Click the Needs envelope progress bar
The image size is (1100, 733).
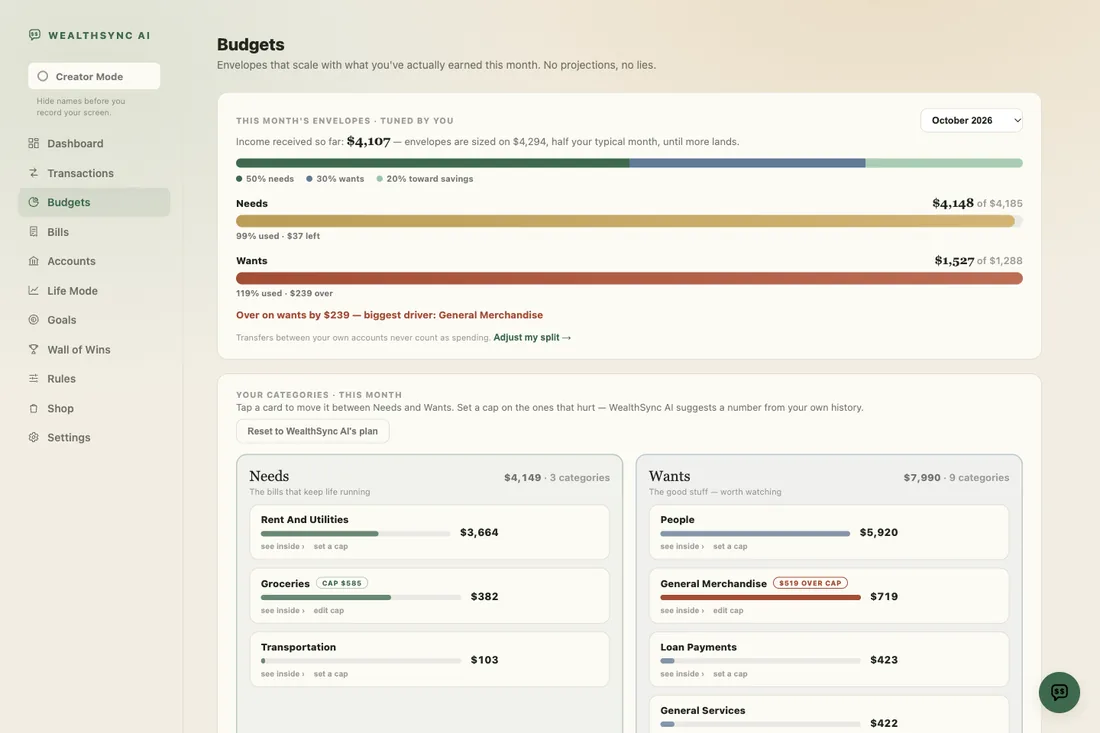(x=629, y=221)
